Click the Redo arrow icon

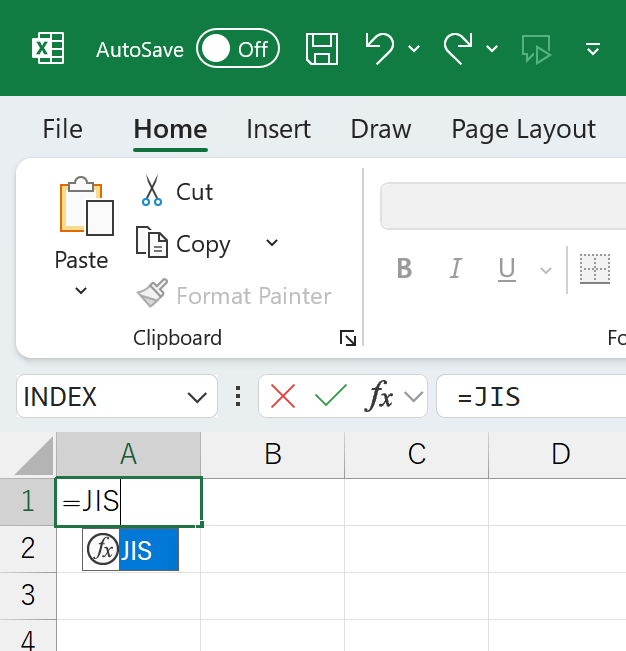(458, 48)
